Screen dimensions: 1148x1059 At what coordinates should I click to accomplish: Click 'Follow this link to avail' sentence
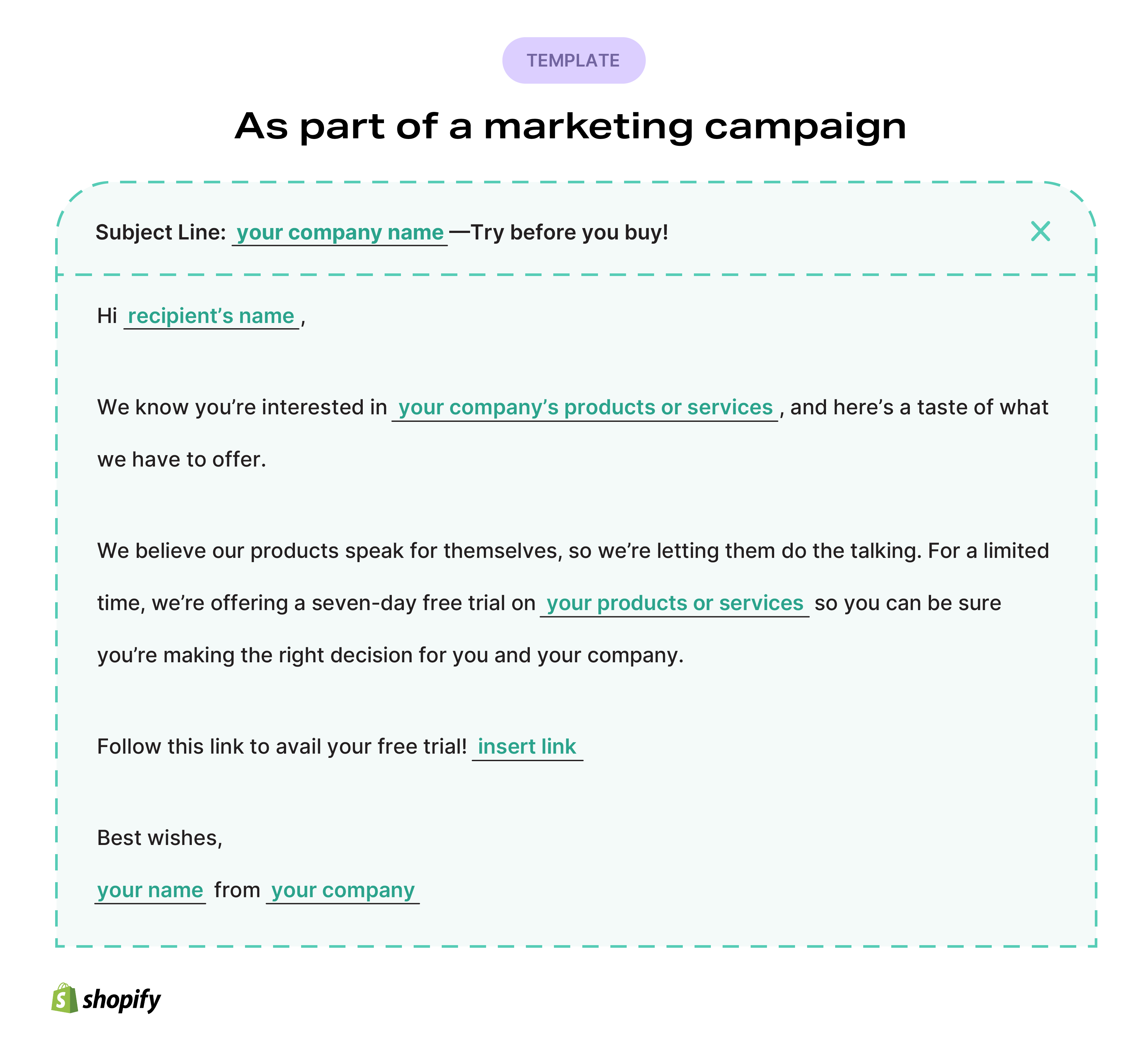(x=282, y=747)
